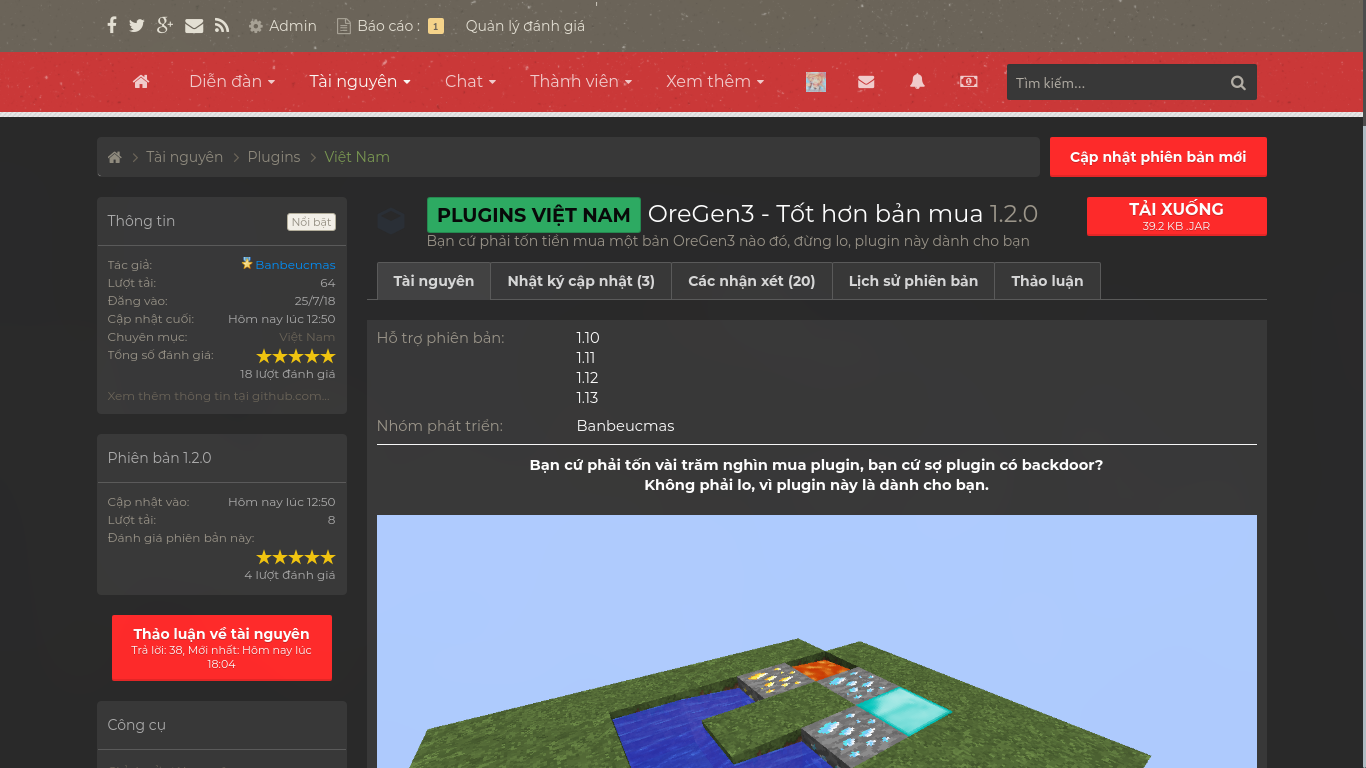Expand the Tài nguyên dropdown menu
The height and width of the screenshot is (768, 1366).
pos(360,82)
